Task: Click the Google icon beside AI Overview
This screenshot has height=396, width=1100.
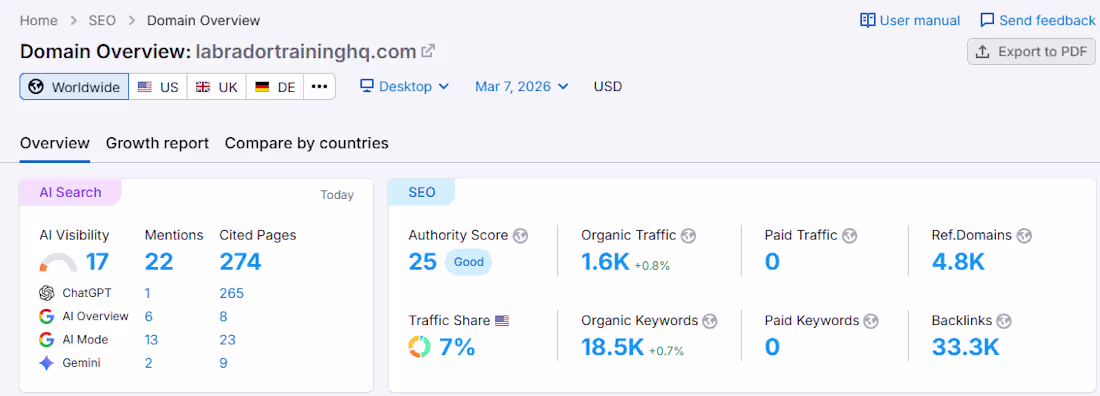Action: [47, 317]
